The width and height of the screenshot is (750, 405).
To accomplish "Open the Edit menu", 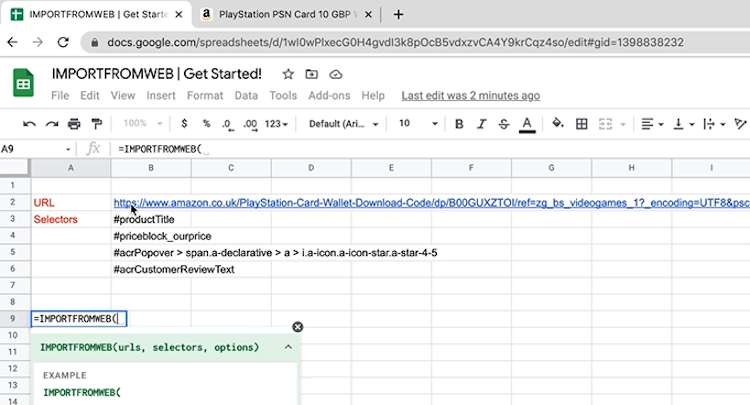I will click(x=89, y=96).
